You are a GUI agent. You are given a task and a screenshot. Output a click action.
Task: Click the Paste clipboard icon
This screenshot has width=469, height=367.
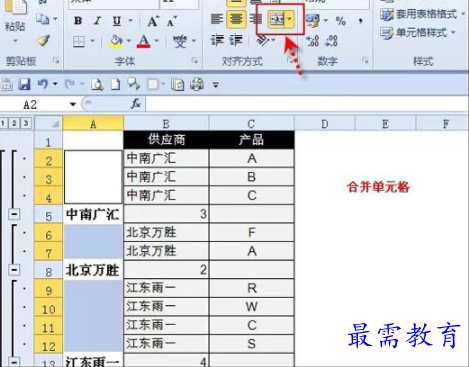[15, 7]
